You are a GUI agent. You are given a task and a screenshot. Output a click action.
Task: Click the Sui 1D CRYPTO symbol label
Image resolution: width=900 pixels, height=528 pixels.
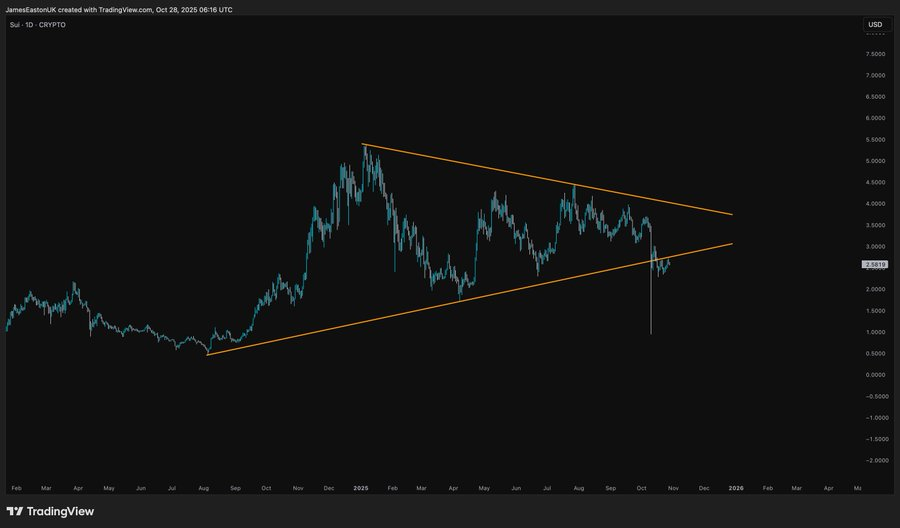coord(37,25)
